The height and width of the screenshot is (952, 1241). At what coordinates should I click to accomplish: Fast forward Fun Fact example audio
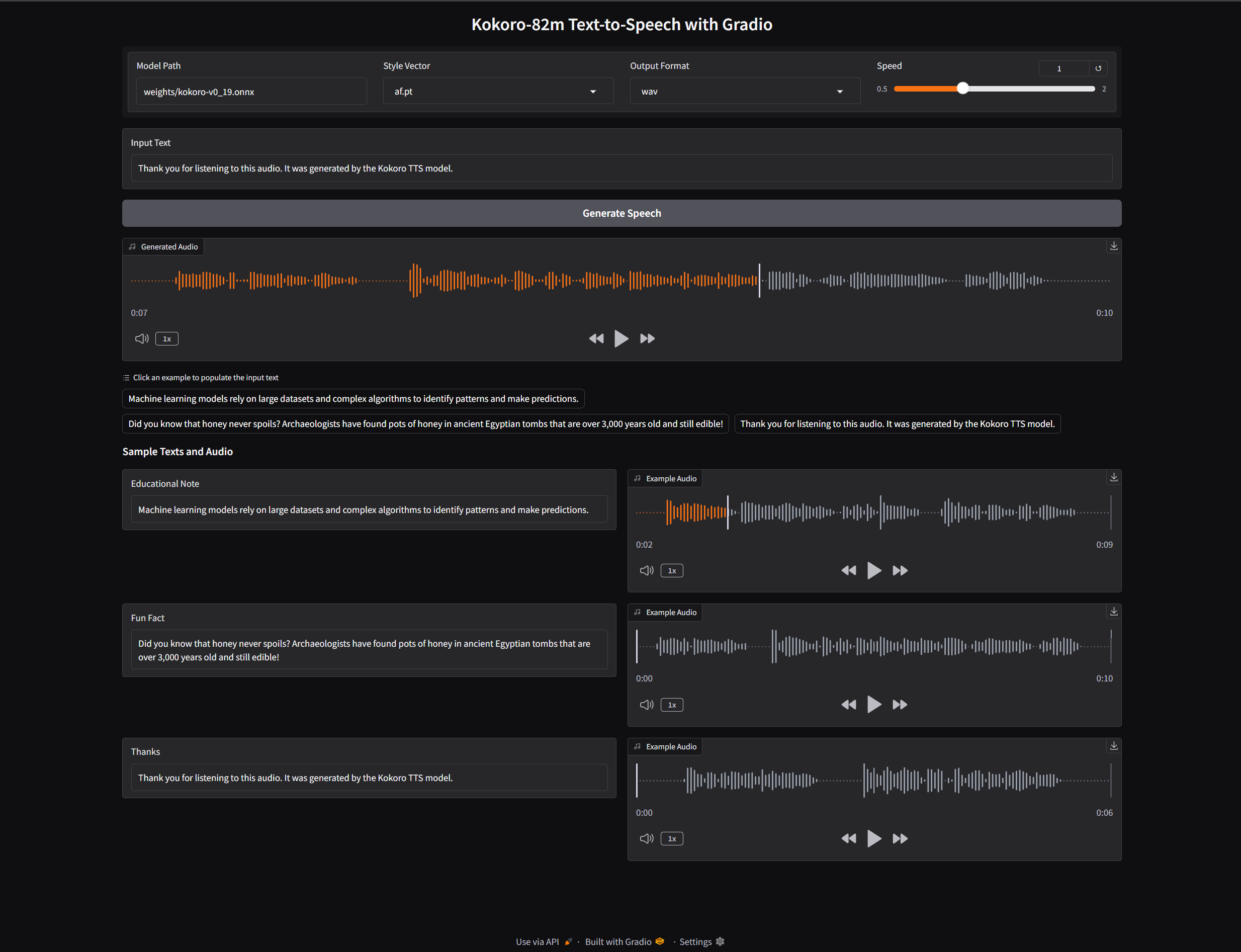point(900,705)
